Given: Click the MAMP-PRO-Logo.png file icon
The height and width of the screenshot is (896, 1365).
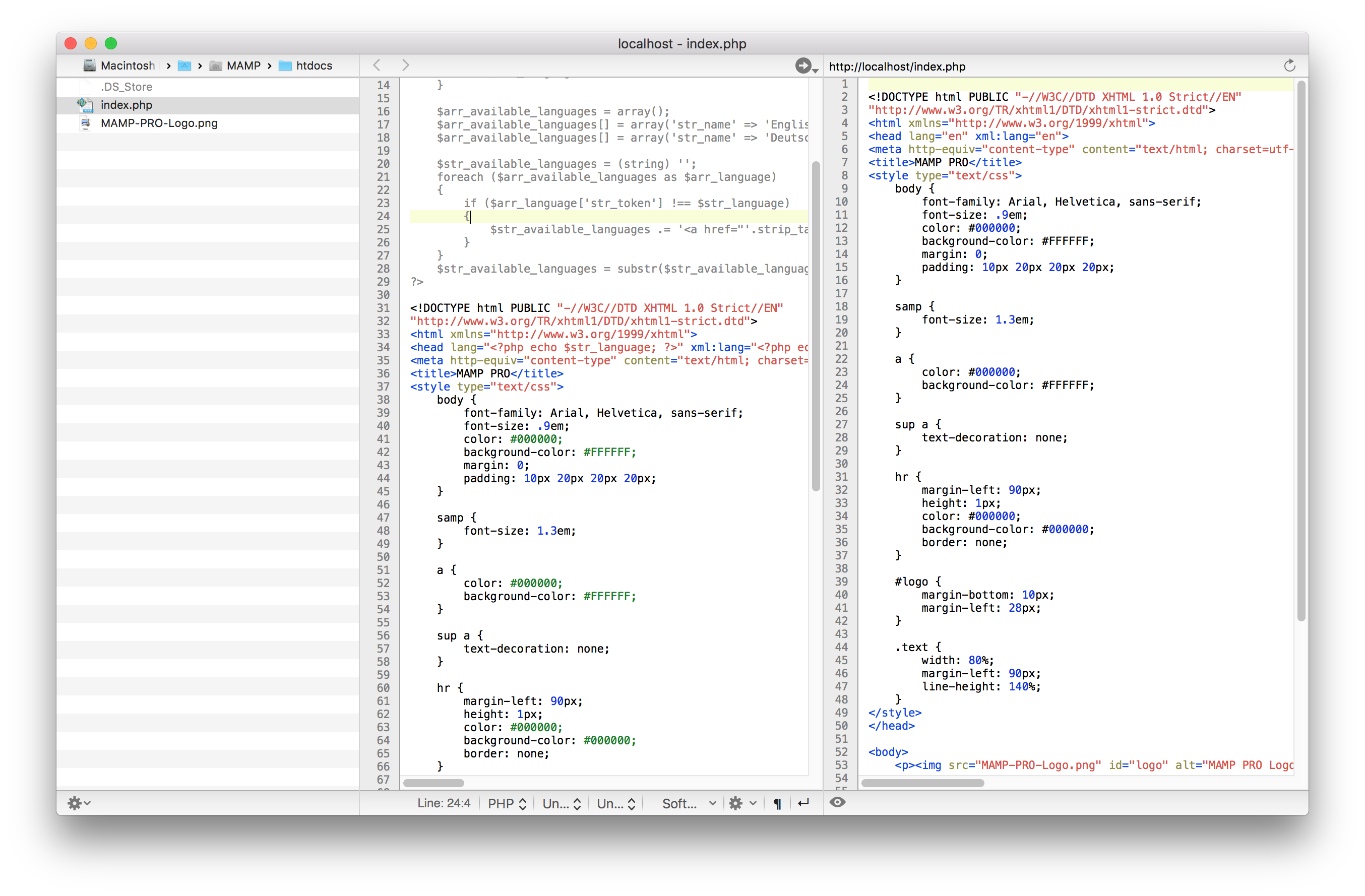Looking at the screenshot, I should pos(85,123).
